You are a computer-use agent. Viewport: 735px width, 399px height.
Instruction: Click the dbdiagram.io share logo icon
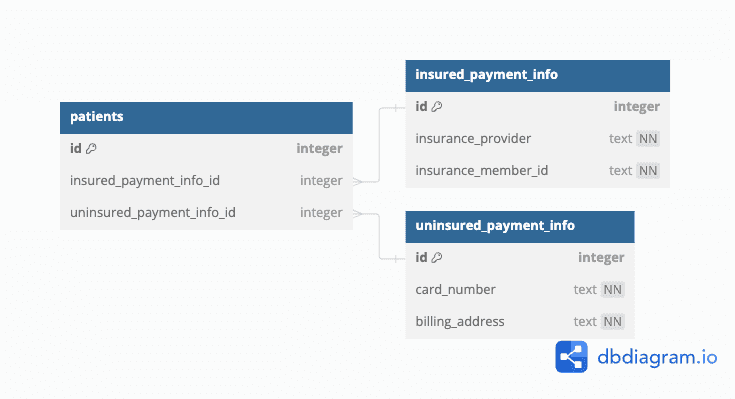[571, 357]
